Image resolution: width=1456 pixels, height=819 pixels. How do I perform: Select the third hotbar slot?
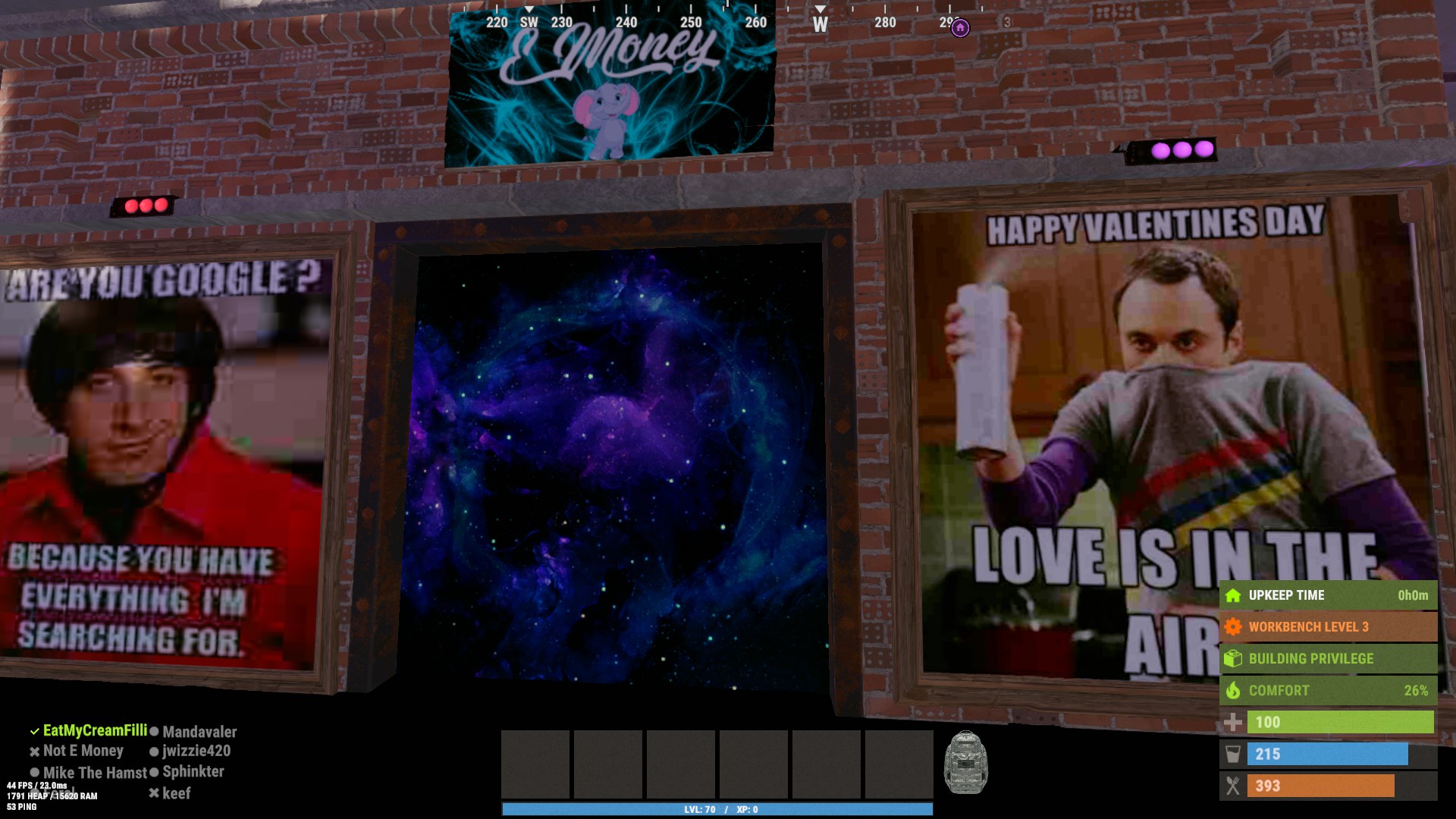[681, 764]
